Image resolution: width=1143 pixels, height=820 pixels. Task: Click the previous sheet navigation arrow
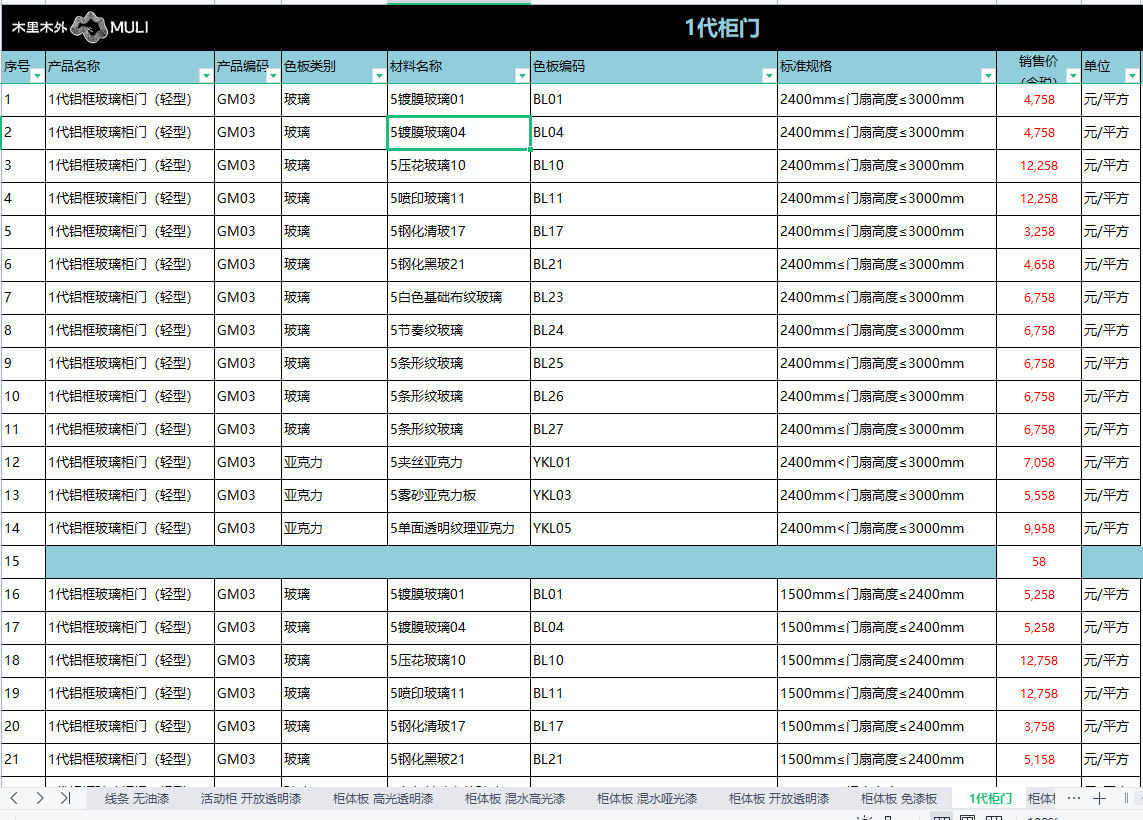pos(14,798)
